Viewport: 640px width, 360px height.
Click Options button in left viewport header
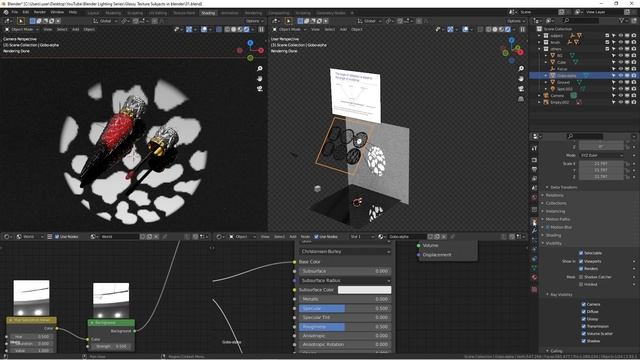point(254,21)
